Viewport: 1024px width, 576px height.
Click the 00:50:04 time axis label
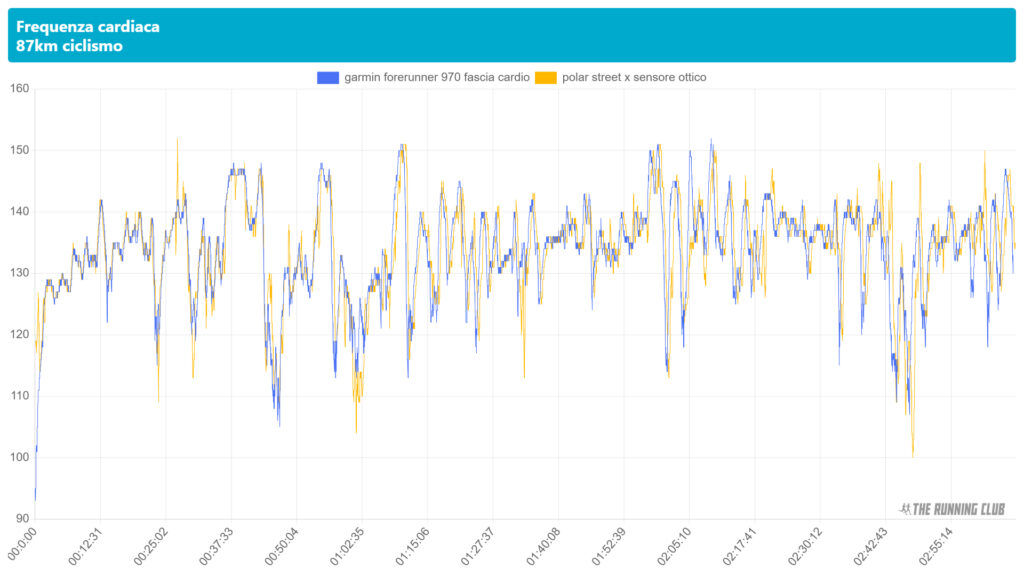coord(281,546)
